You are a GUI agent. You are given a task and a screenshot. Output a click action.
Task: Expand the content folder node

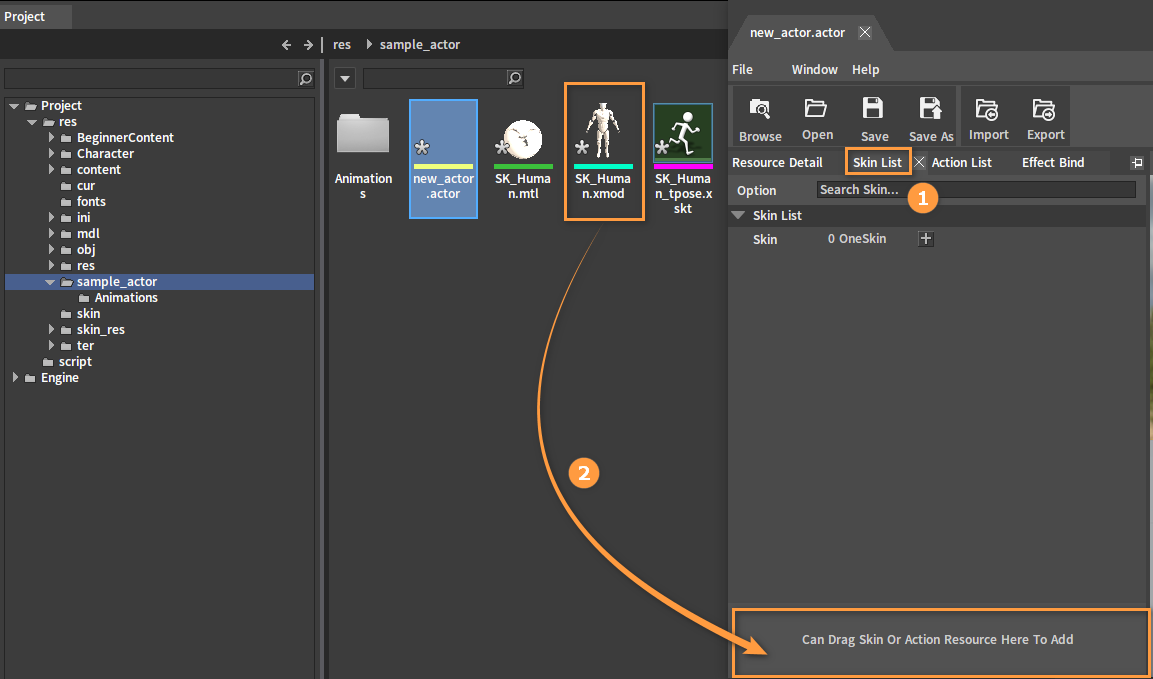click(51, 170)
